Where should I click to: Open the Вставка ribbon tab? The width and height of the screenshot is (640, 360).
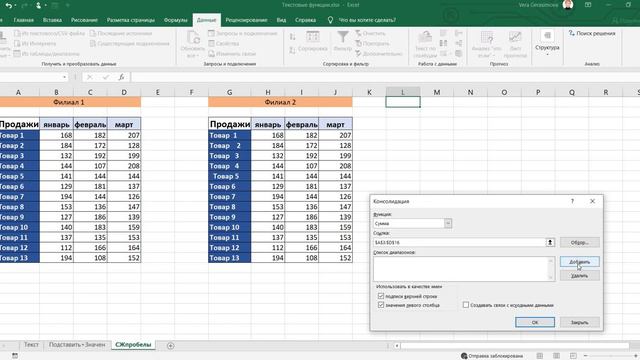tap(52, 20)
